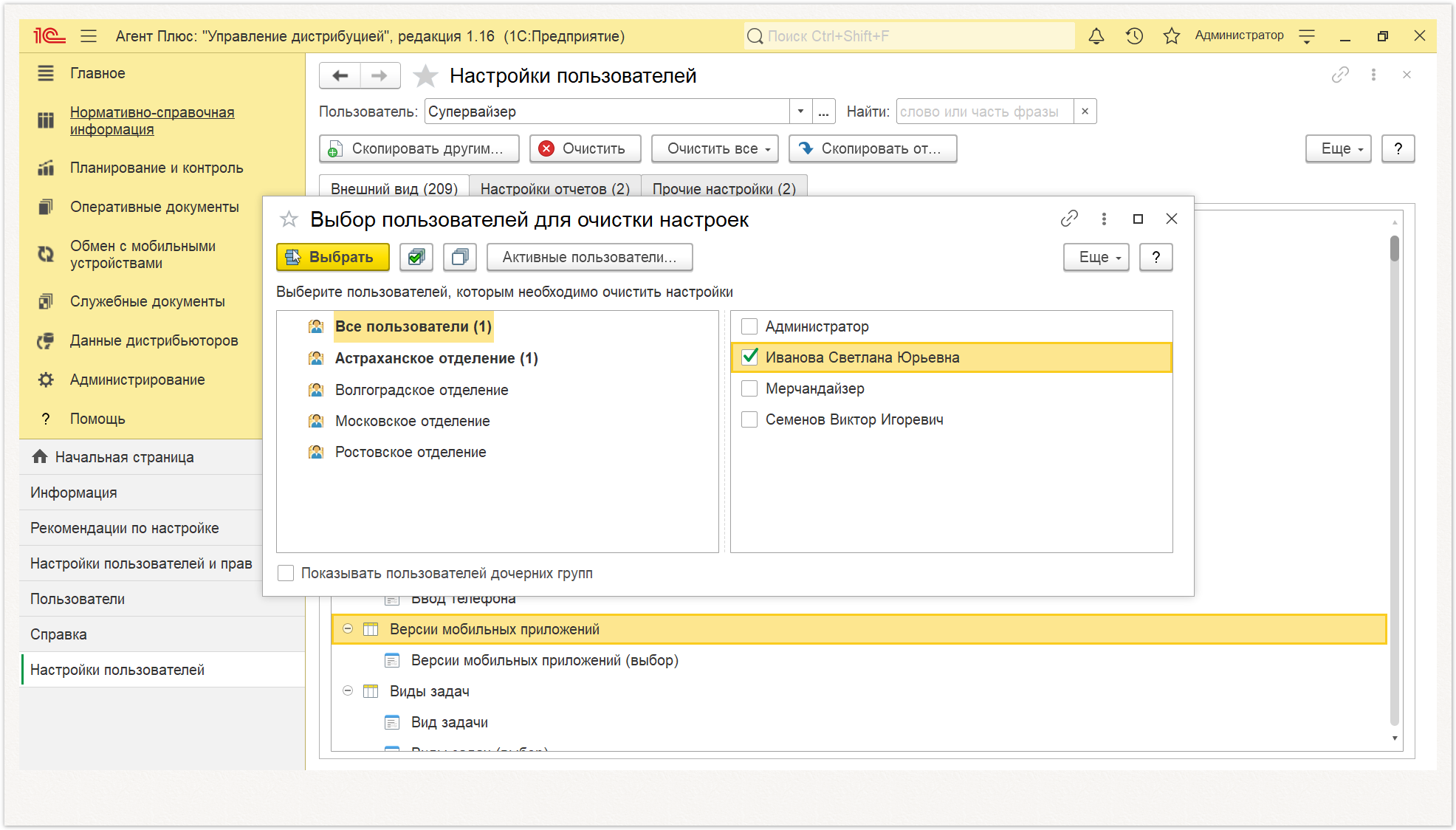
Task: Click the global search field
Action: click(x=910, y=35)
